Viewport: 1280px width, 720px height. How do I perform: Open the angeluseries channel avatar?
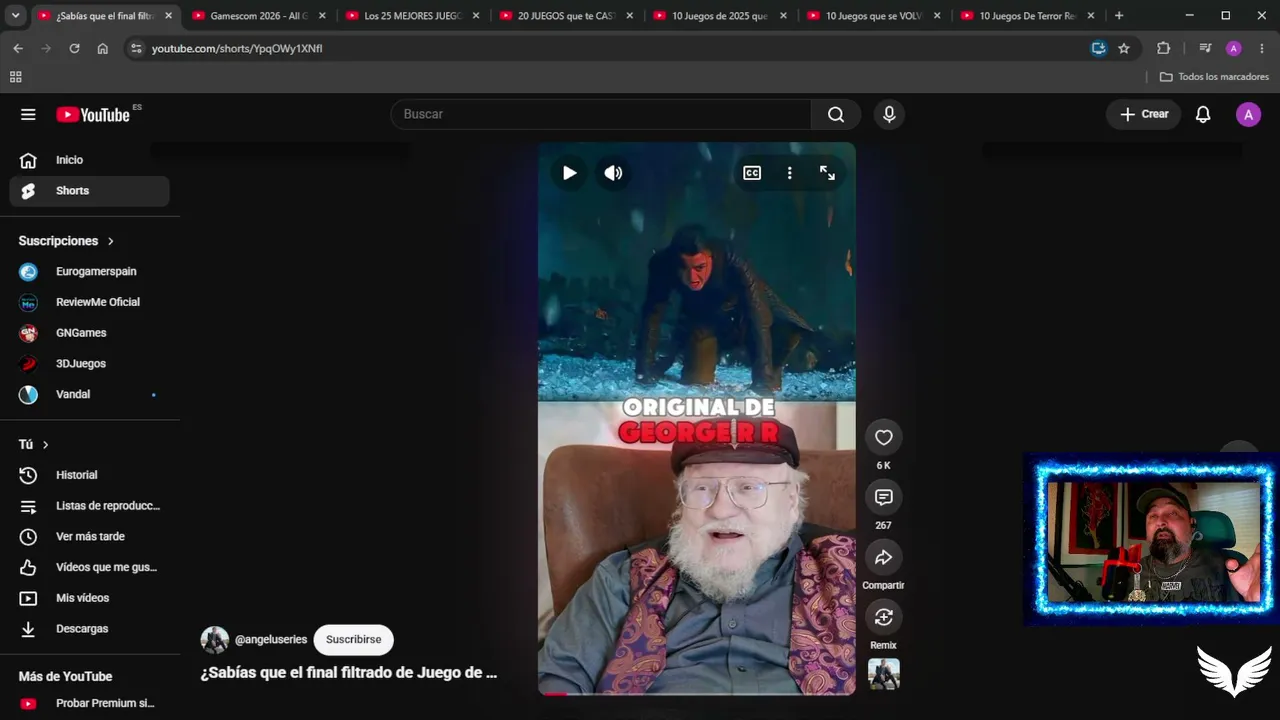[215, 640]
